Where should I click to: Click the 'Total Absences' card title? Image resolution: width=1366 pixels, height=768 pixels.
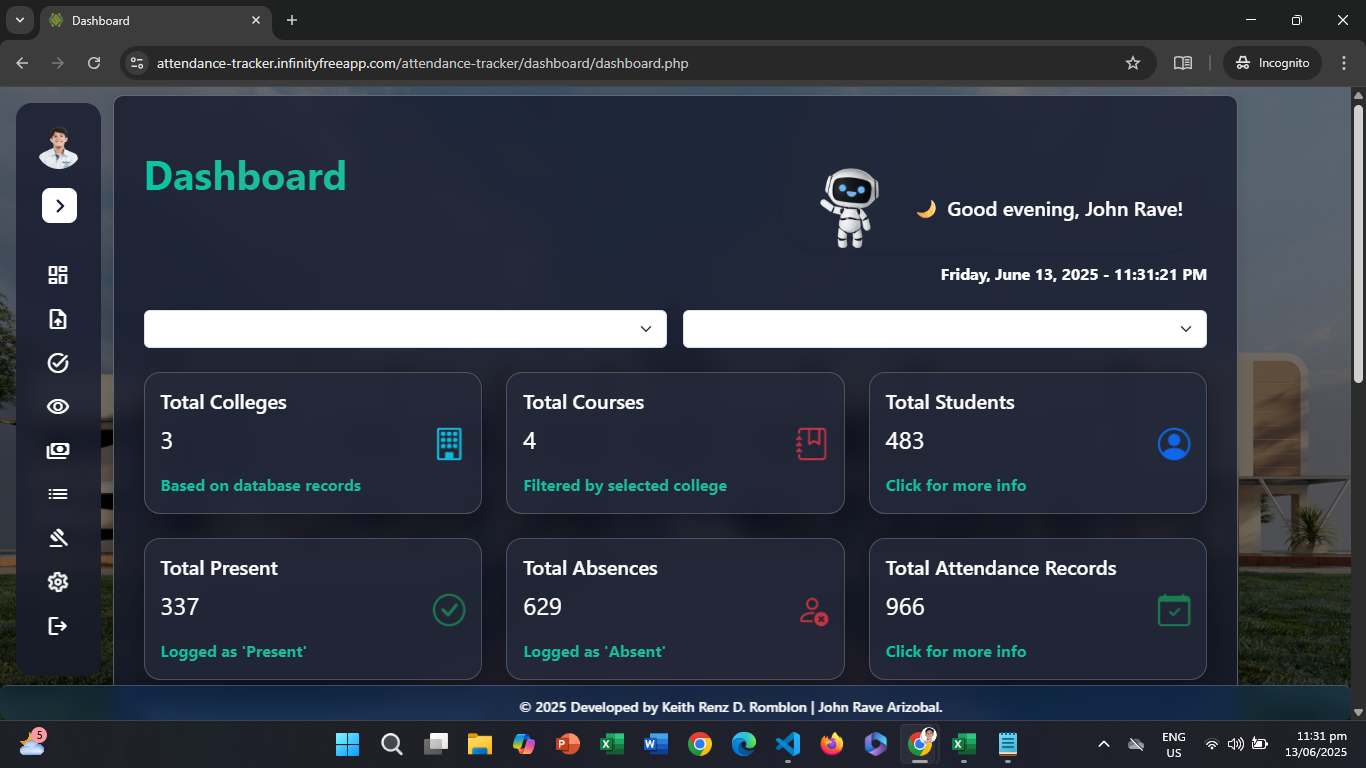click(x=591, y=568)
